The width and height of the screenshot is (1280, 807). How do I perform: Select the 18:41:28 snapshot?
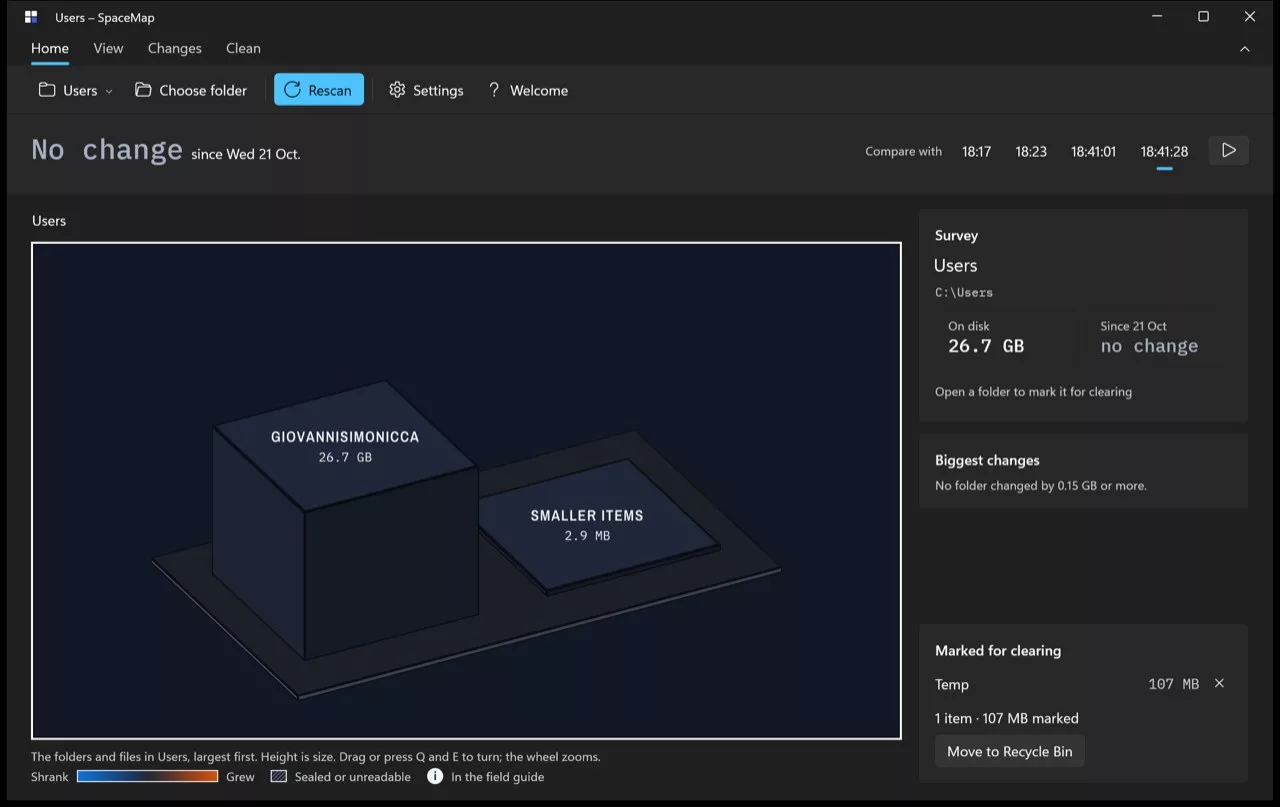pos(1164,151)
